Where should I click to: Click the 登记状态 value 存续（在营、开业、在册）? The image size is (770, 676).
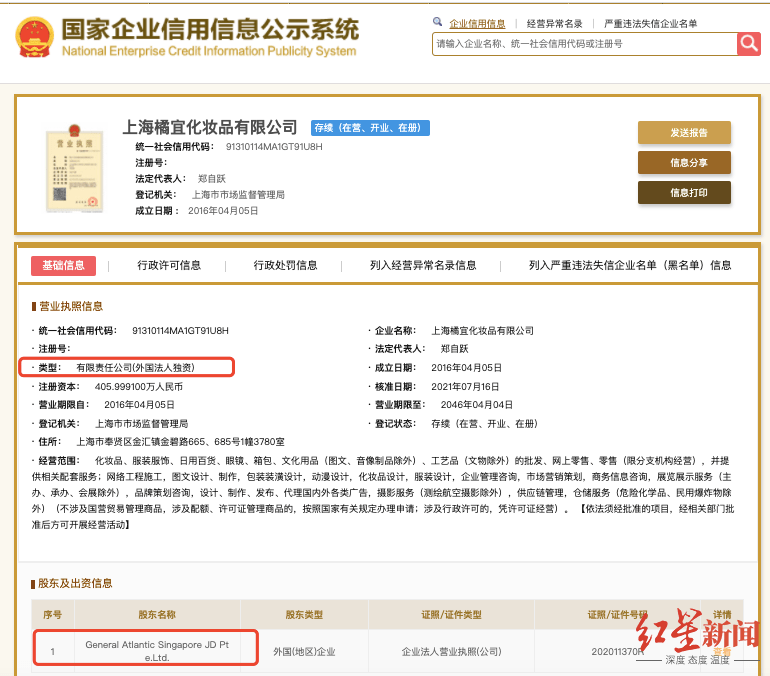pos(484,424)
